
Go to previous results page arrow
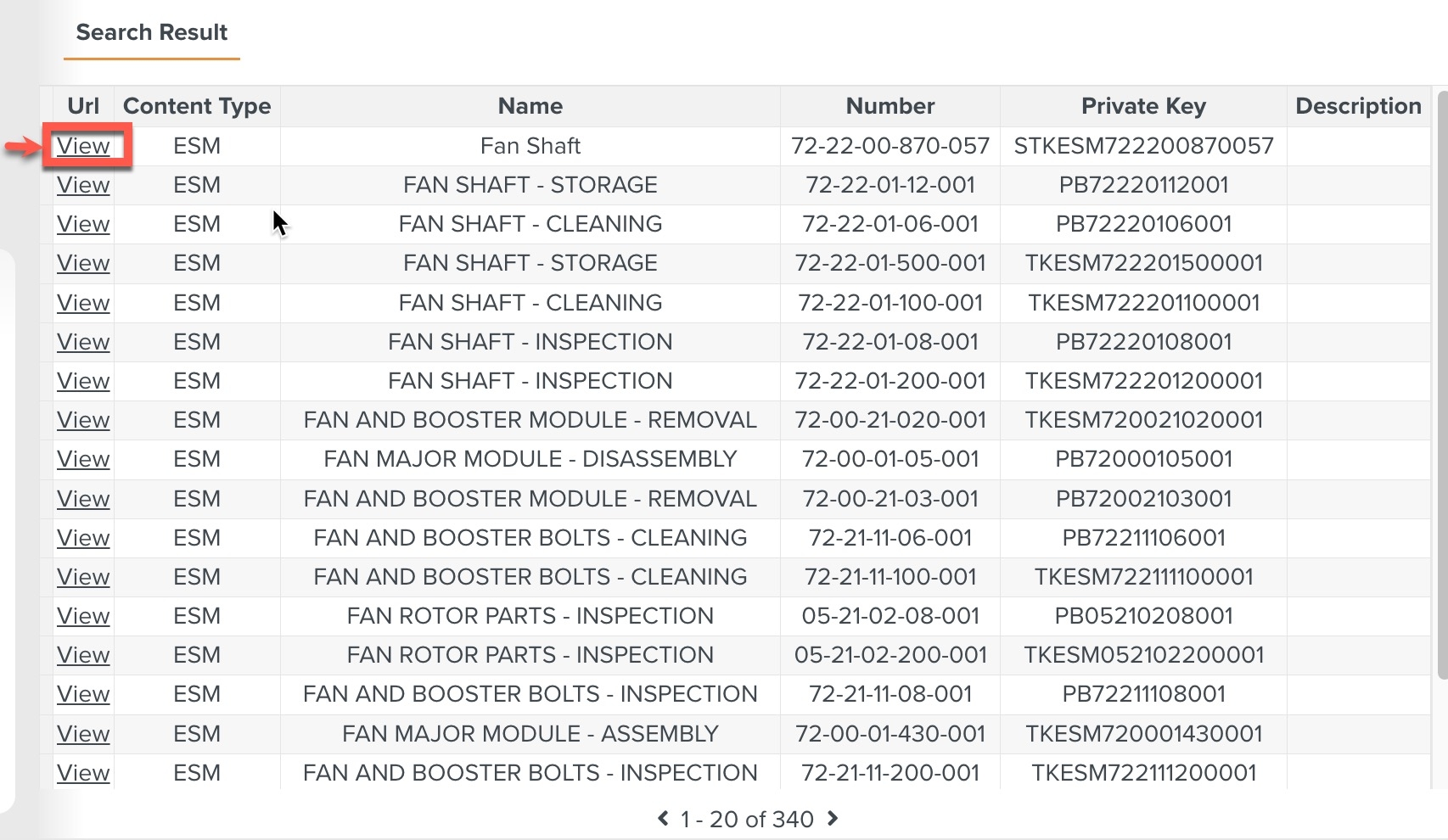point(663,818)
